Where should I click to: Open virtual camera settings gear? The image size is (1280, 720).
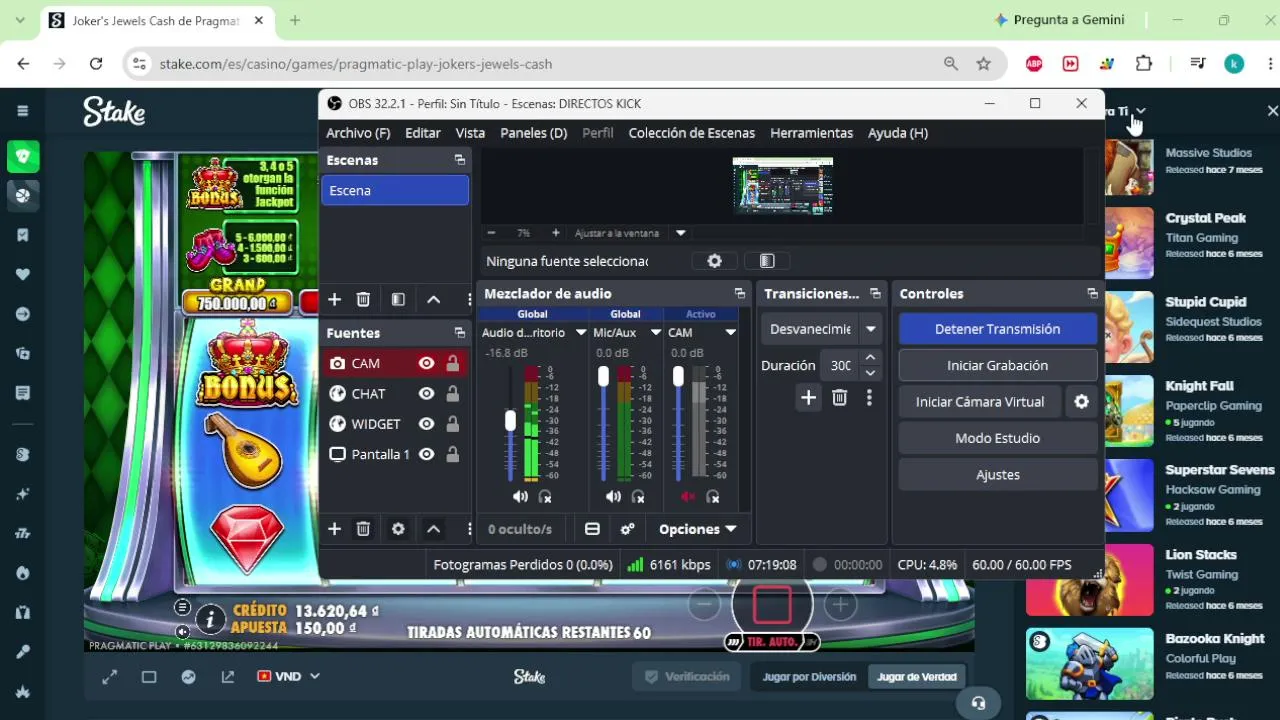(x=1081, y=402)
